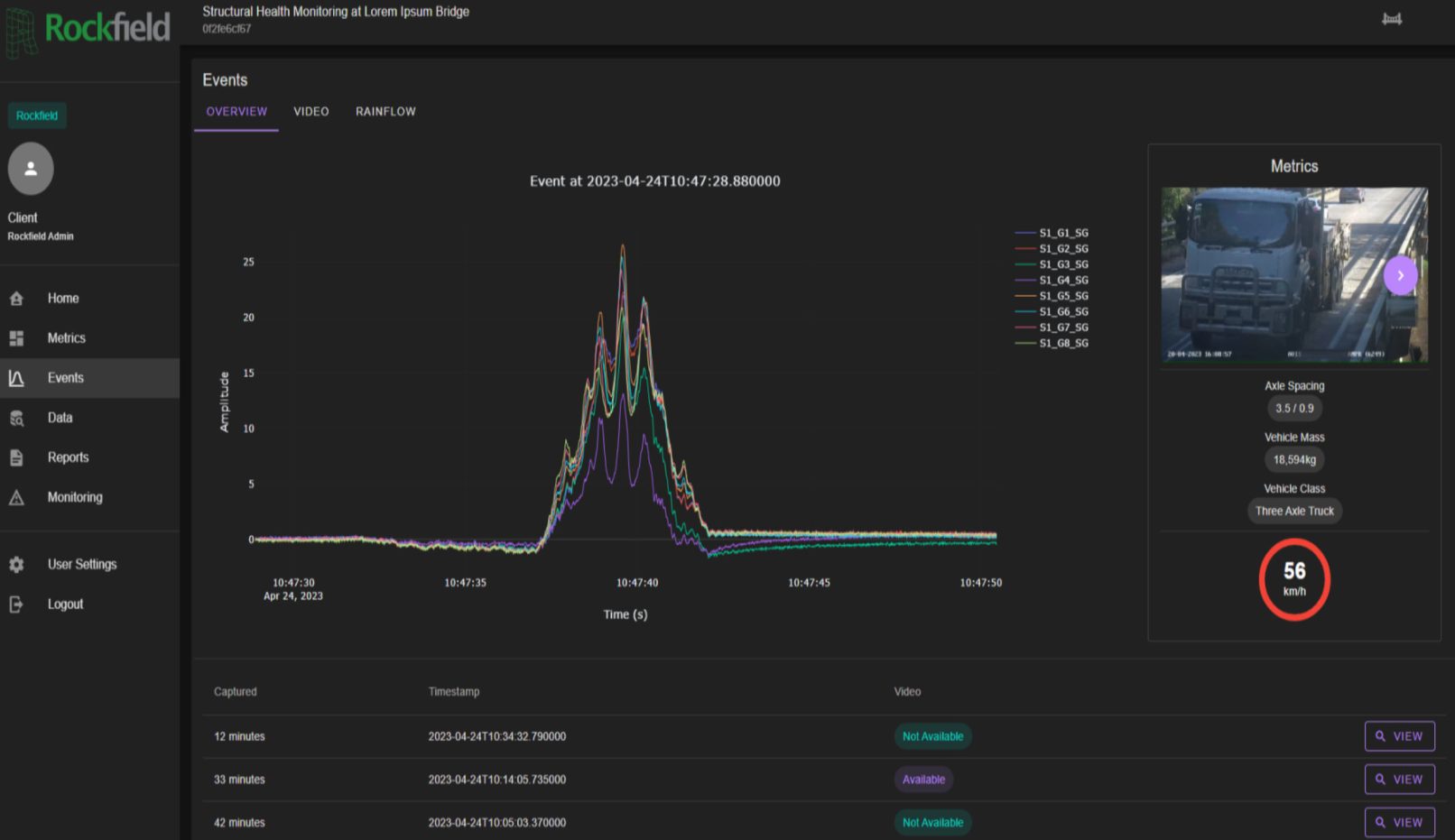
Task: Advance to next vehicle image arrow
Action: coord(1400,275)
